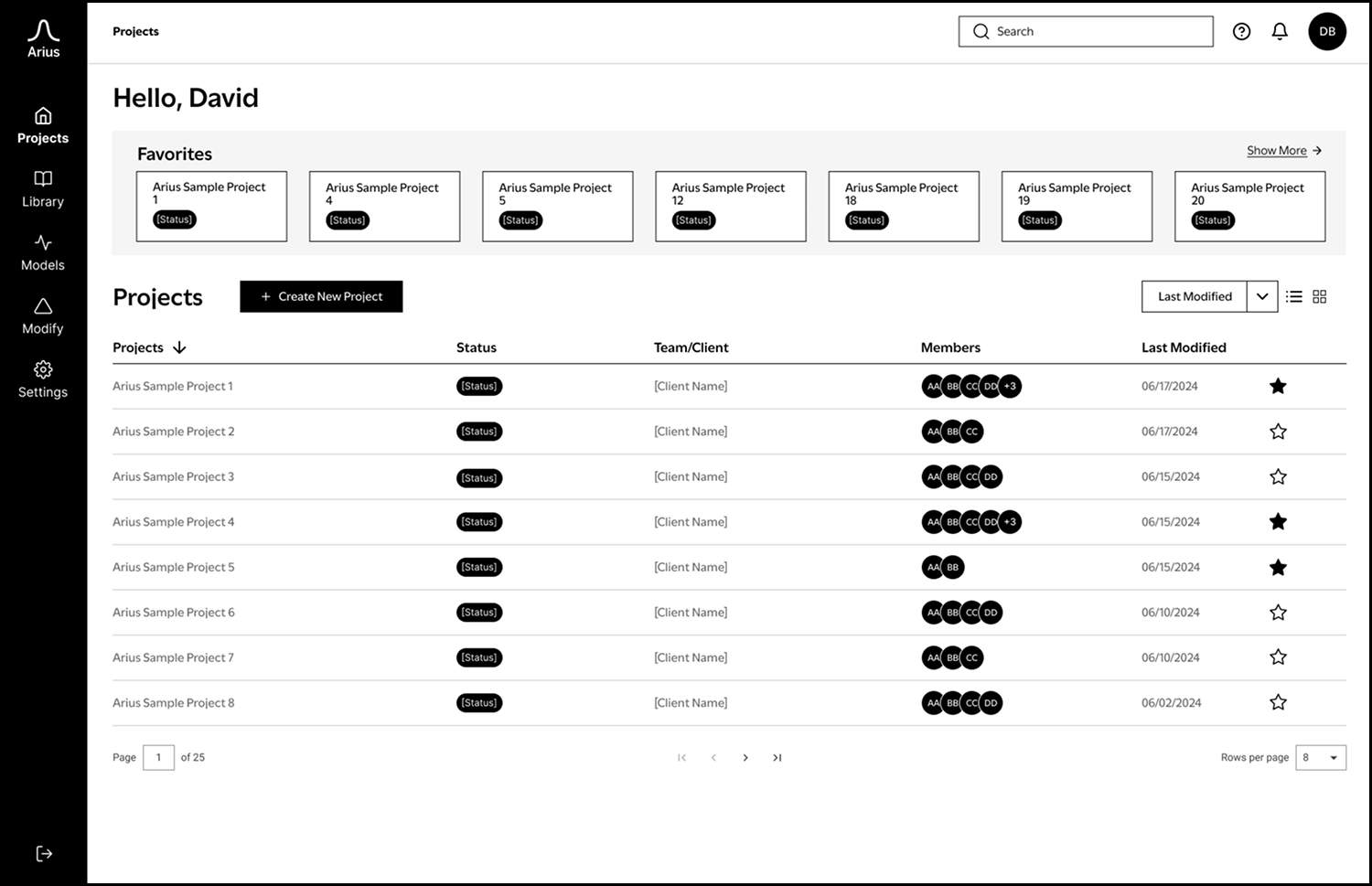Open favorite card Arius Sample Project 19
Image resolution: width=1372 pixels, height=886 pixels.
point(1077,207)
